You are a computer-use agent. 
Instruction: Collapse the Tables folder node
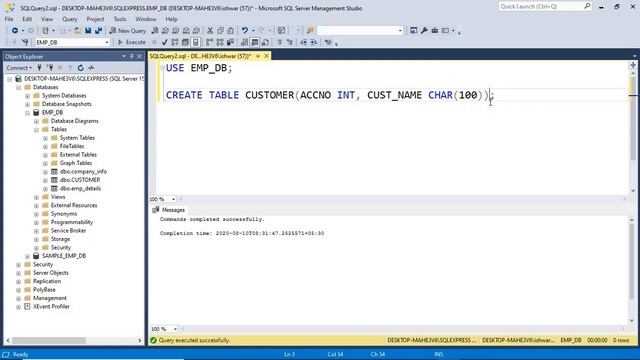[x=36, y=129]
